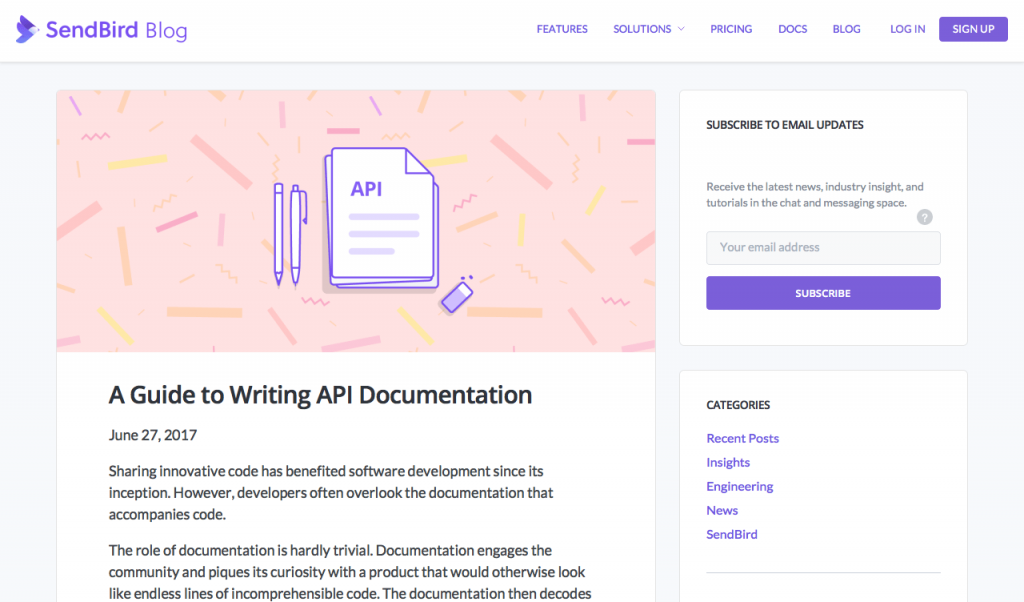
Task: Open the PRICING menu item
Action: point(731,29)
